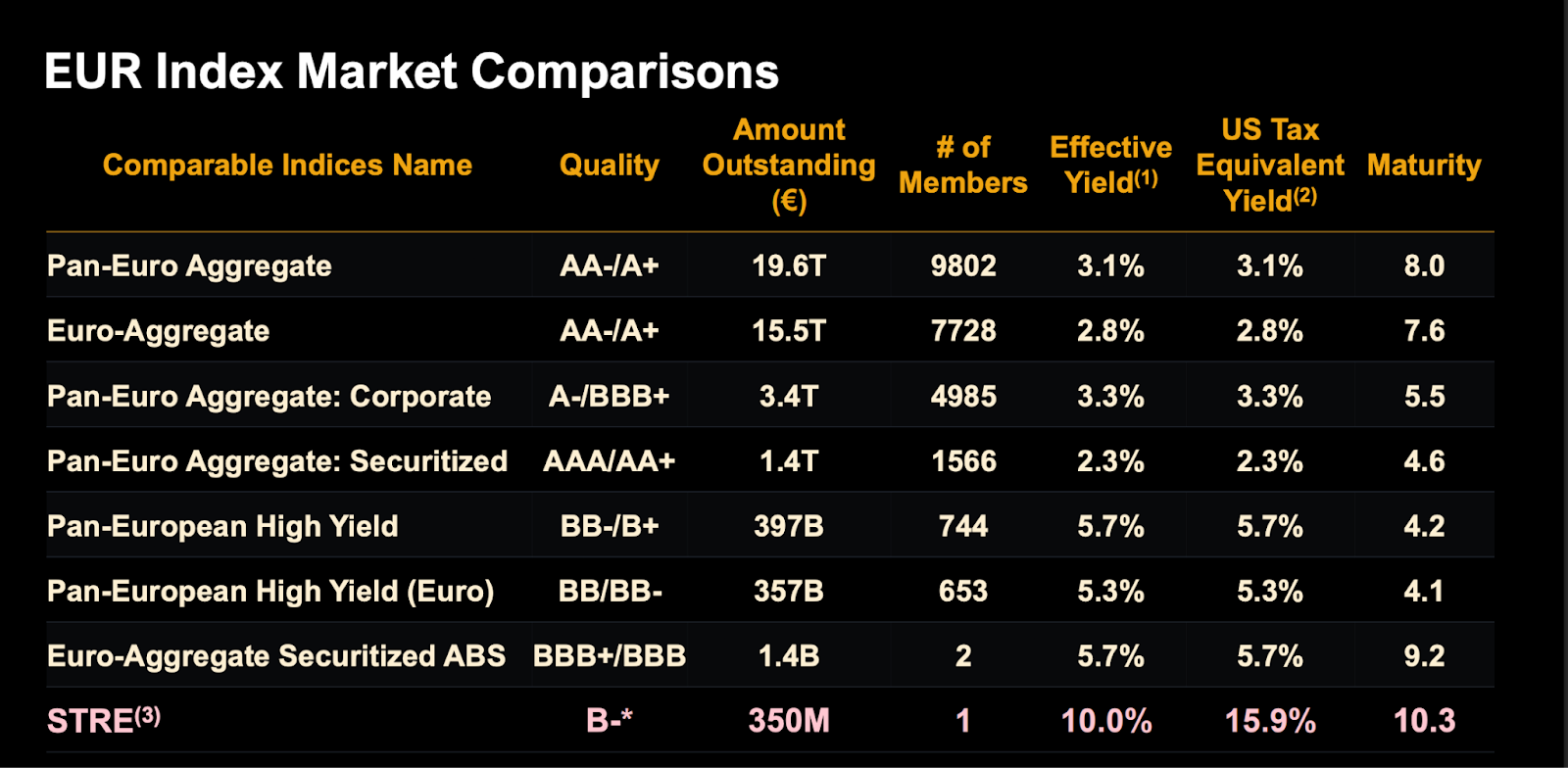1568x768 pixels.
Task: Click the "Euro-Aggregate" row label
Action: 158,331
